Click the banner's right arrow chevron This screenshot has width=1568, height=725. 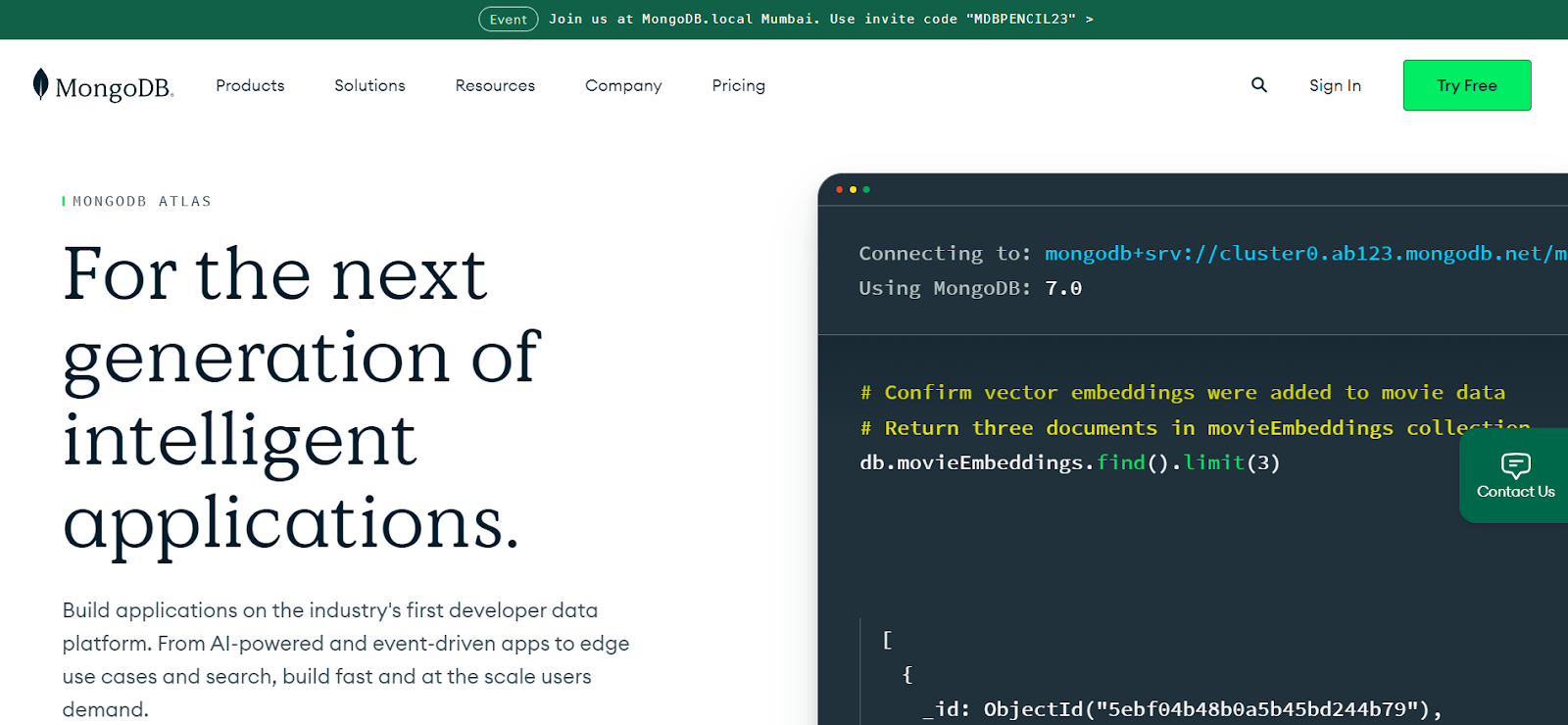tap(1089, 20)
